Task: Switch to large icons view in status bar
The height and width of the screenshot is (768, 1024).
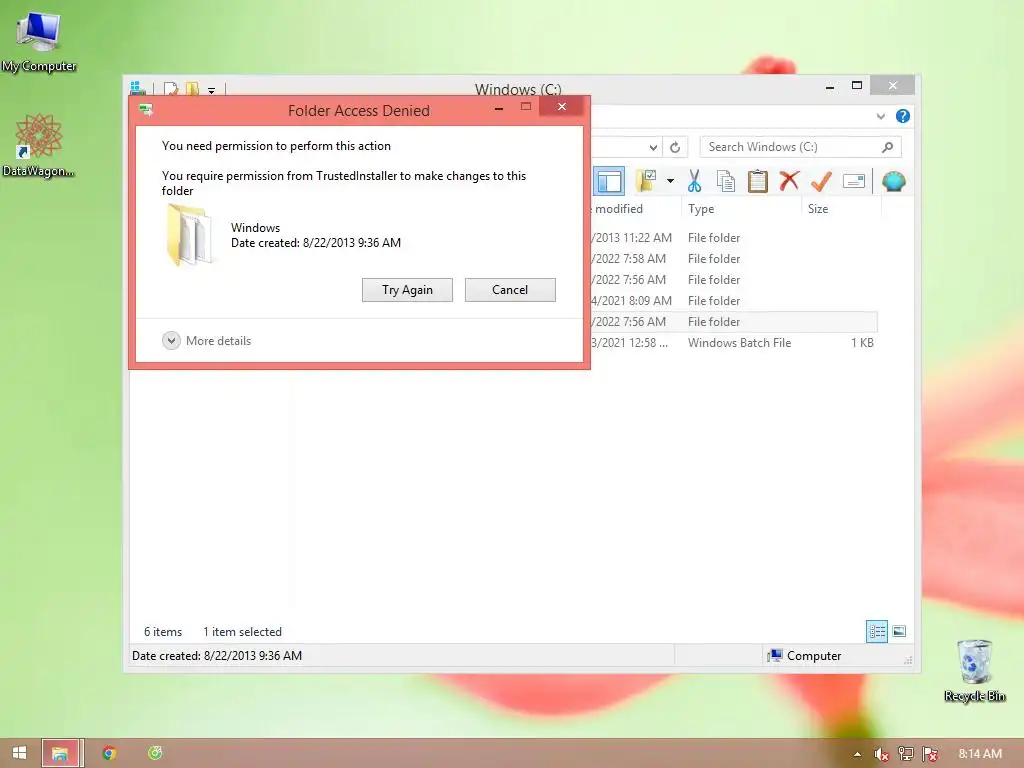Action: point(899,632)
